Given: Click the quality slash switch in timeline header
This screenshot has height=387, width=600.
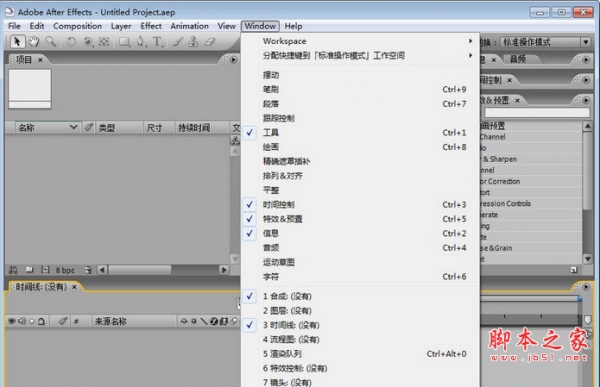Looking at the screenshot, I should [204, 321].
